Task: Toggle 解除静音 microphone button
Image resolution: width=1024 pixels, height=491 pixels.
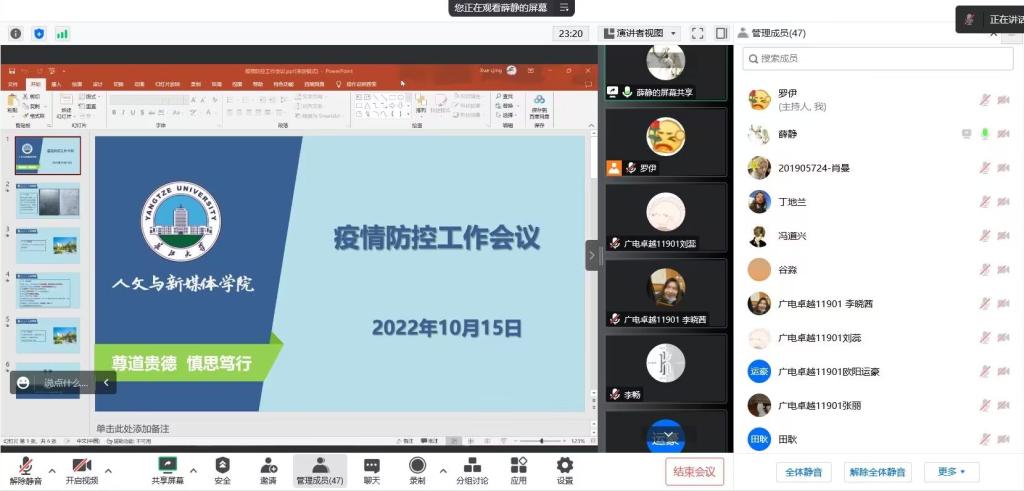Action: pos(26,470)
